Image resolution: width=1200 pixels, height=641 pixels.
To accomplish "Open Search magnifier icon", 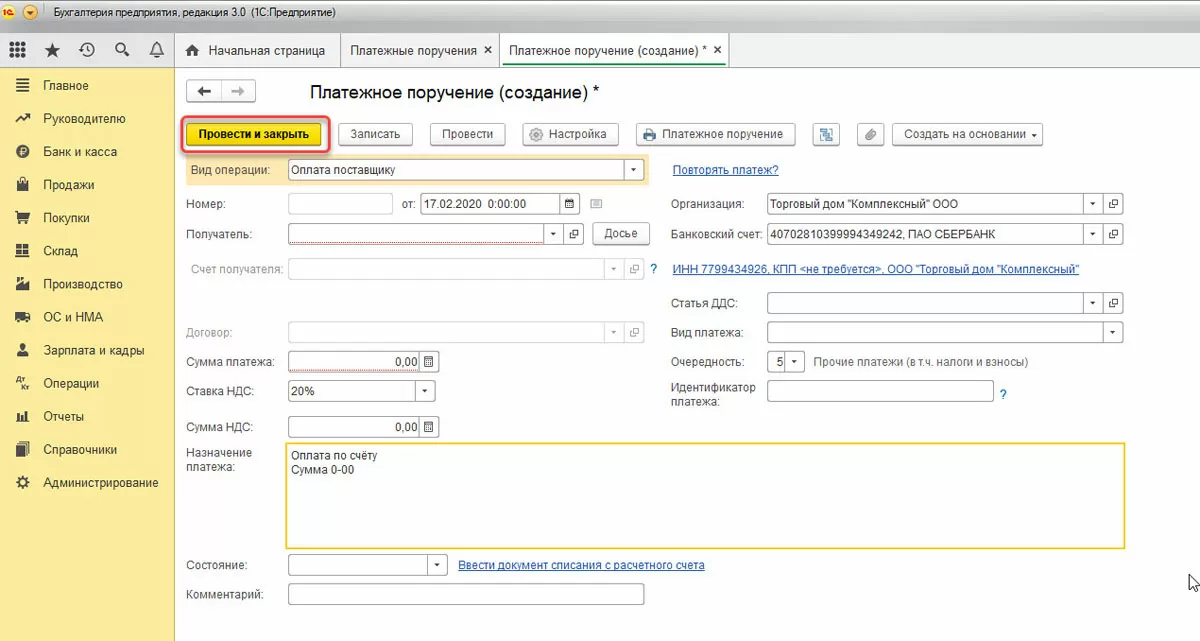I will 122,49.
